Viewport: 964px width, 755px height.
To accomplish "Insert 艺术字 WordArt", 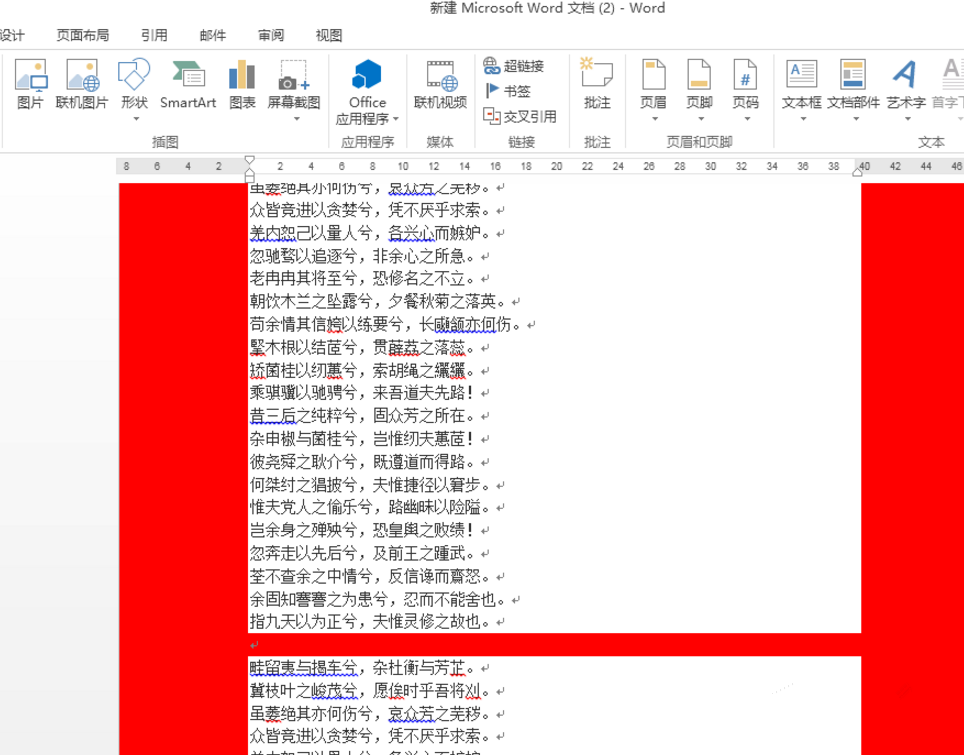I will point(906,82).
